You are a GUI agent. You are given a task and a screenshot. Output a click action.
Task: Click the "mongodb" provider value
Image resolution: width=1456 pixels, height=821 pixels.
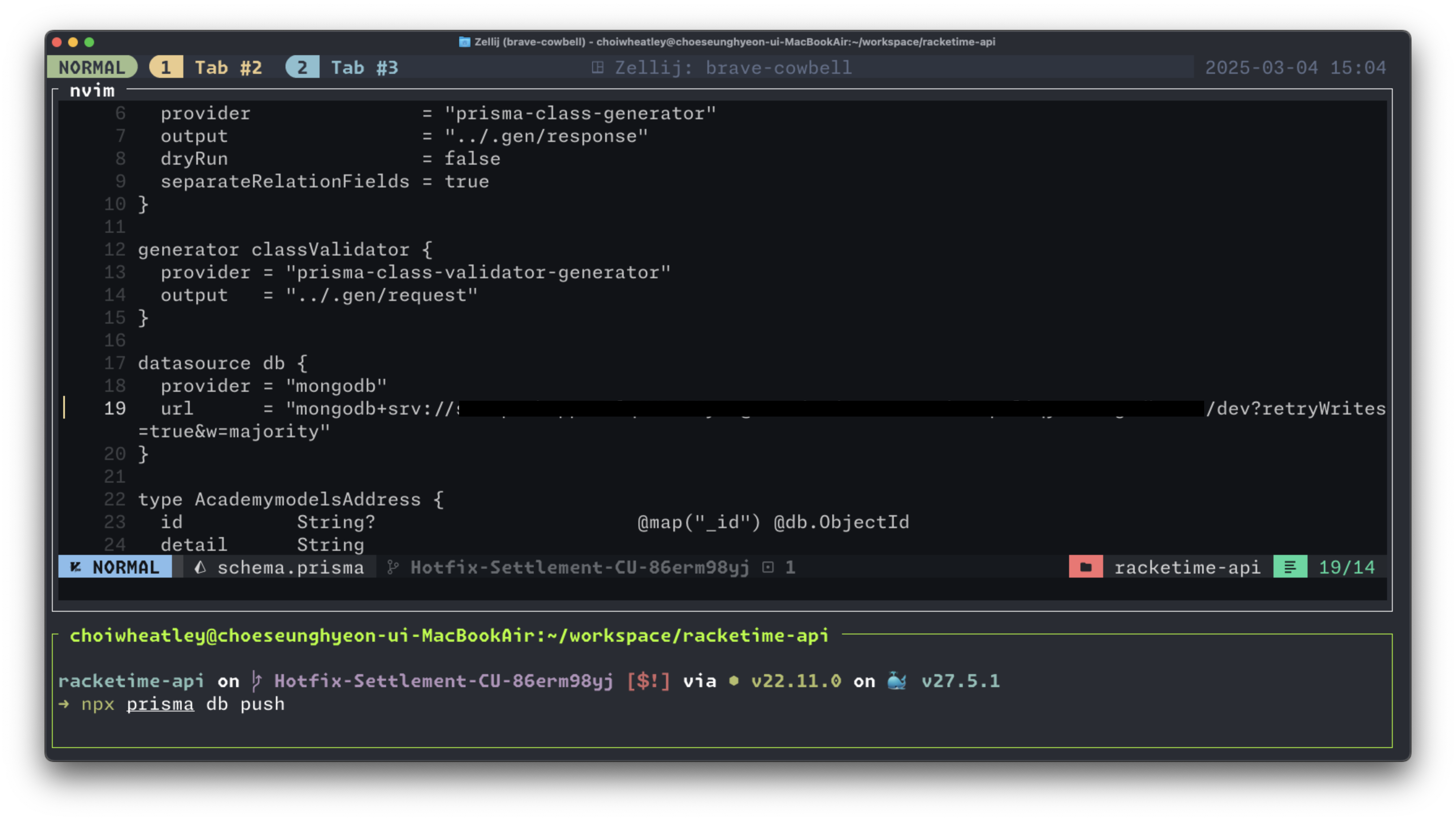coord(336,386)
